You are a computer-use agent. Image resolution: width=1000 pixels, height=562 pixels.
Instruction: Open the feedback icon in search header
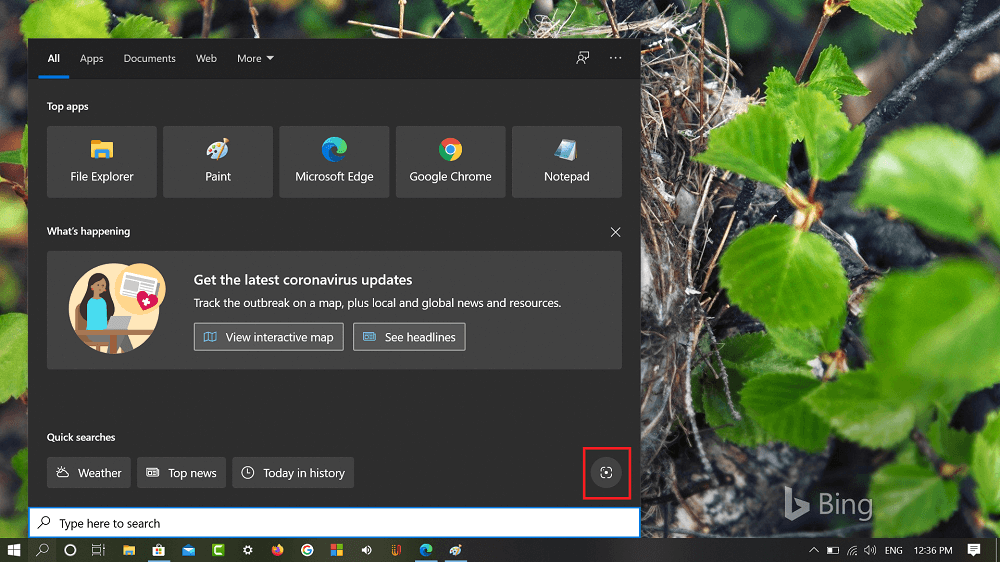582,58
